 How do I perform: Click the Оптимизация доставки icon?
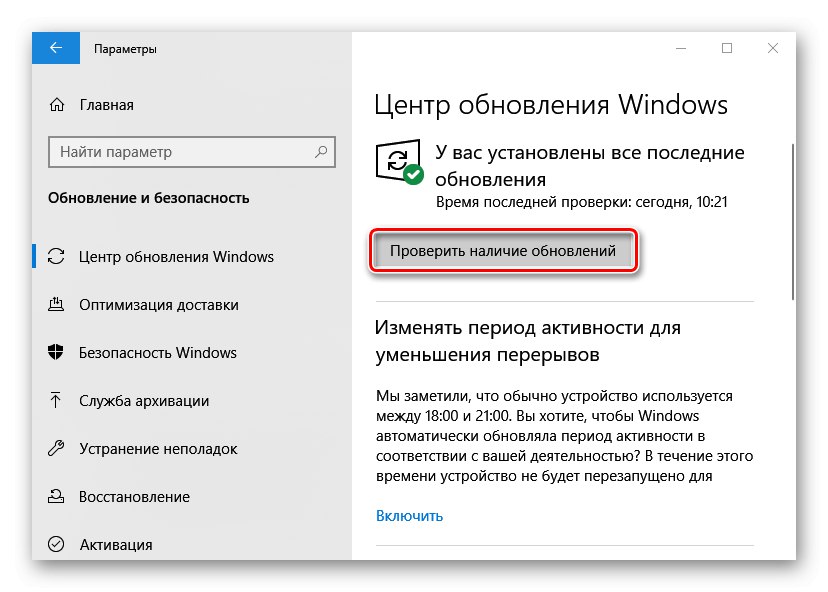[x=56, y=304]
